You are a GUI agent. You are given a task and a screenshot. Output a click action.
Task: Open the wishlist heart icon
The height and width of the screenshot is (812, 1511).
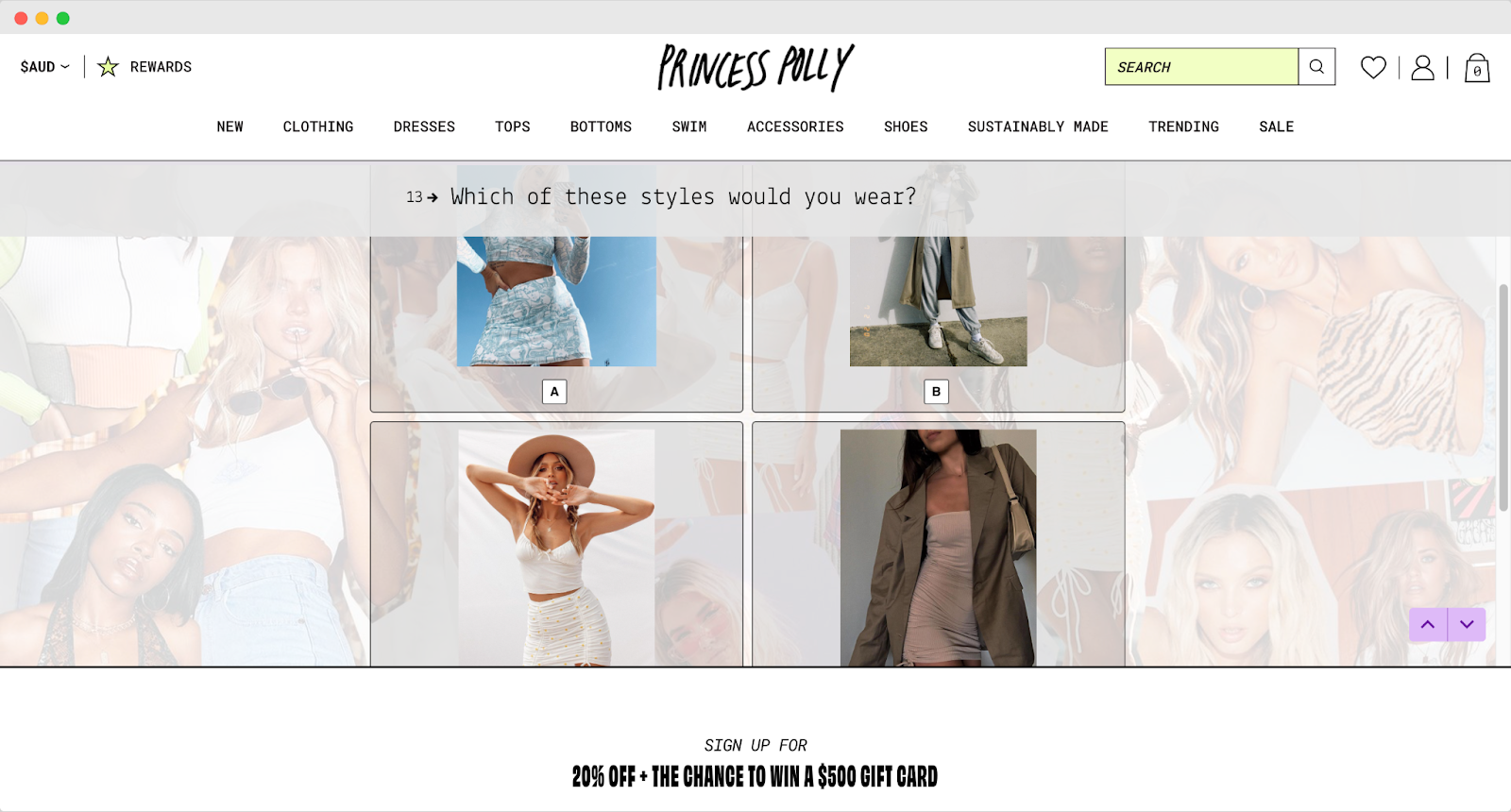(x=1373, y=67)
